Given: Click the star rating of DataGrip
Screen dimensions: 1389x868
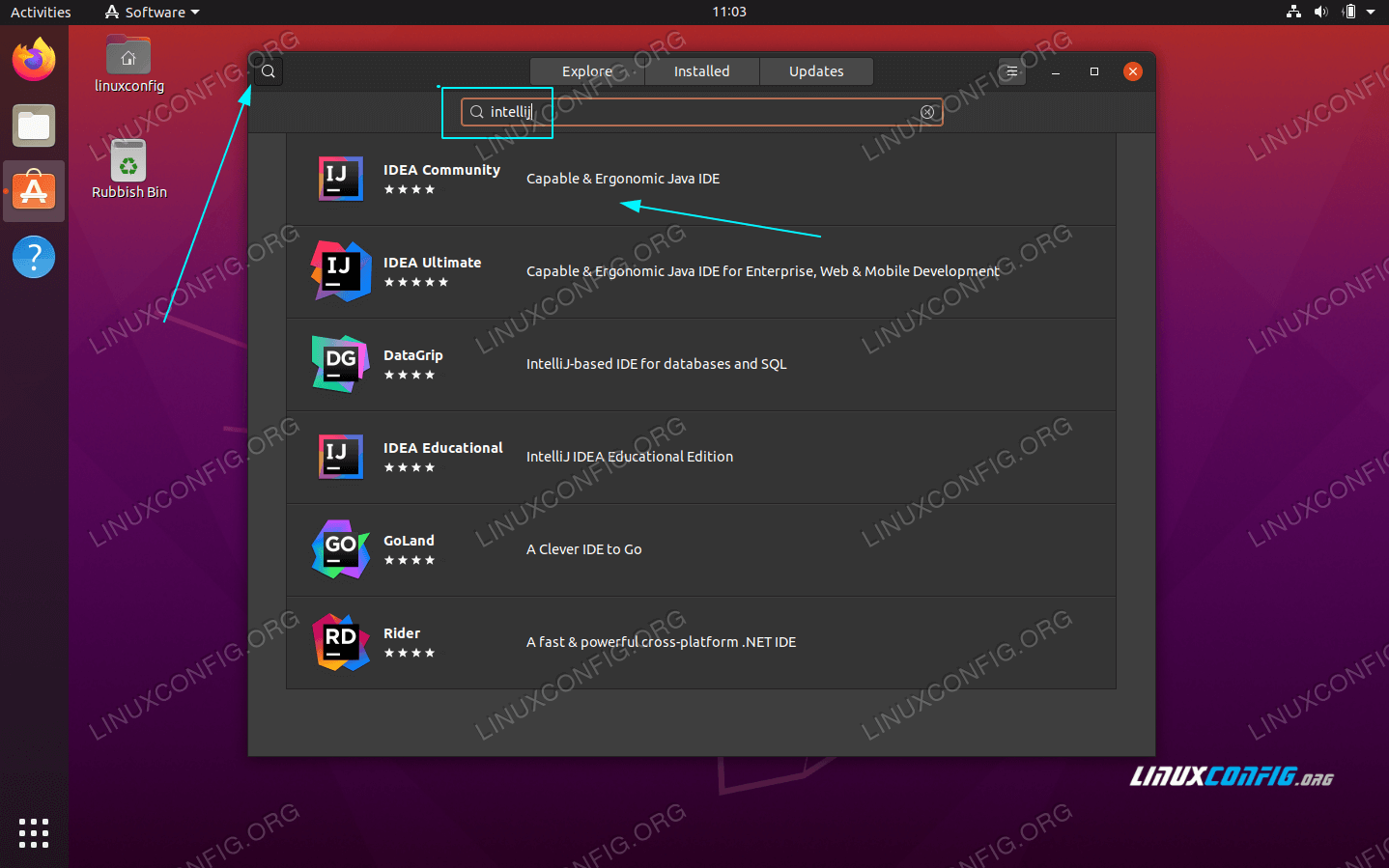Looking at the screenshot, I should pos(410,375).
